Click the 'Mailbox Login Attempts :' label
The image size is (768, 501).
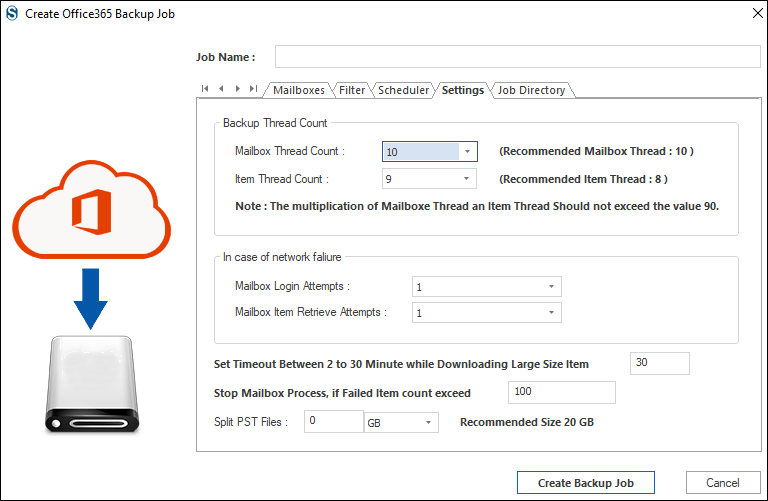coord(292,286)
